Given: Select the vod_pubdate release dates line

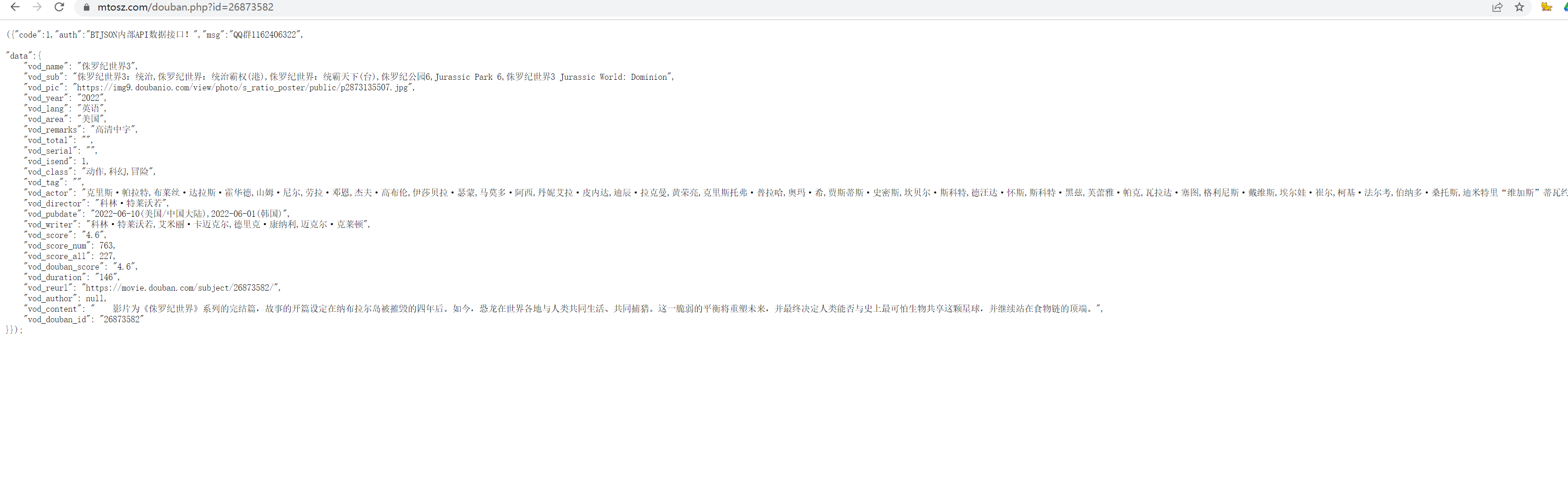Looking at the screenshot, I should click(157, 214).
